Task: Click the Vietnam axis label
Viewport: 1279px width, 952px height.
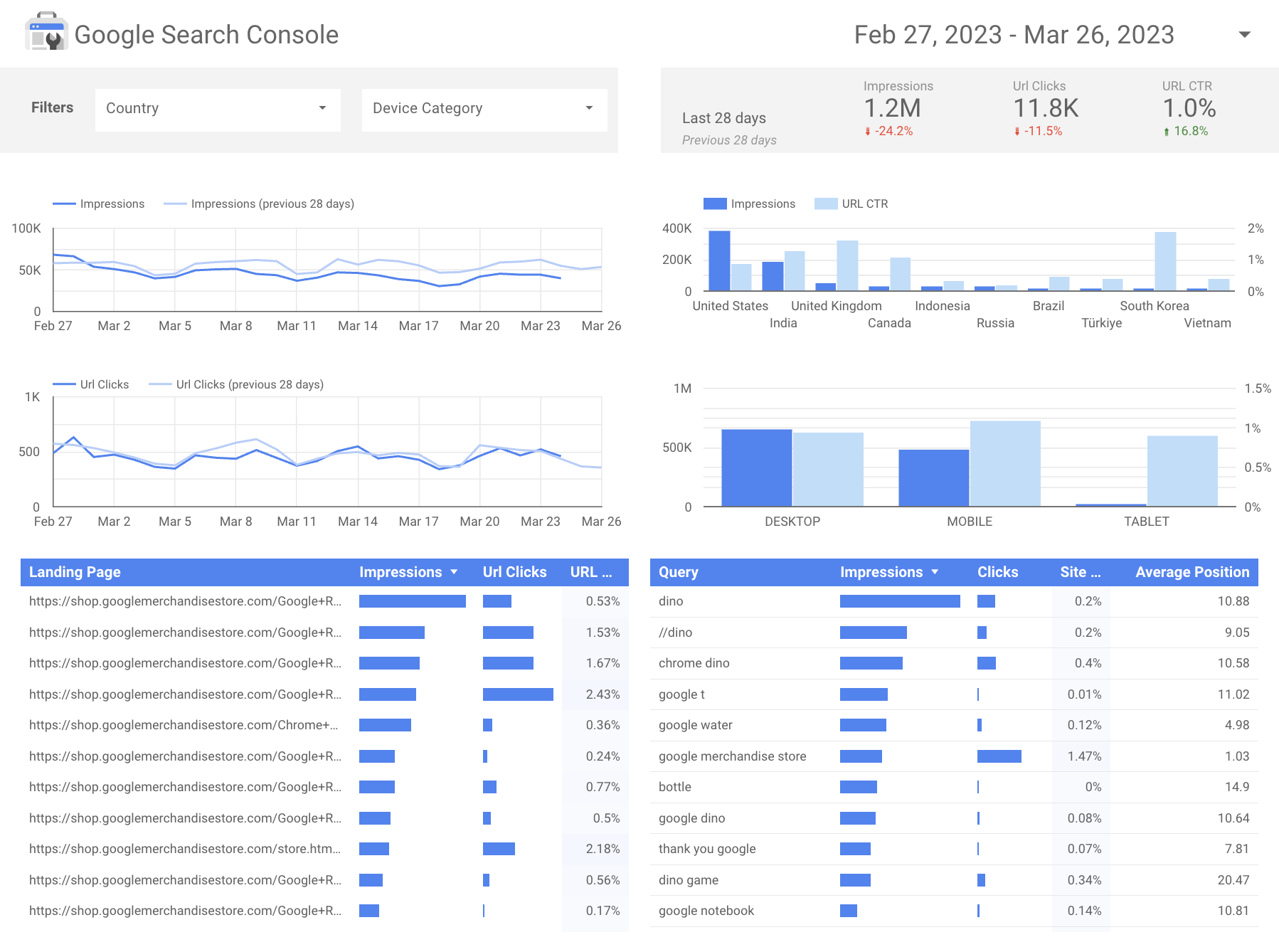Action: pyautogui.click(x=1207, y=323)
